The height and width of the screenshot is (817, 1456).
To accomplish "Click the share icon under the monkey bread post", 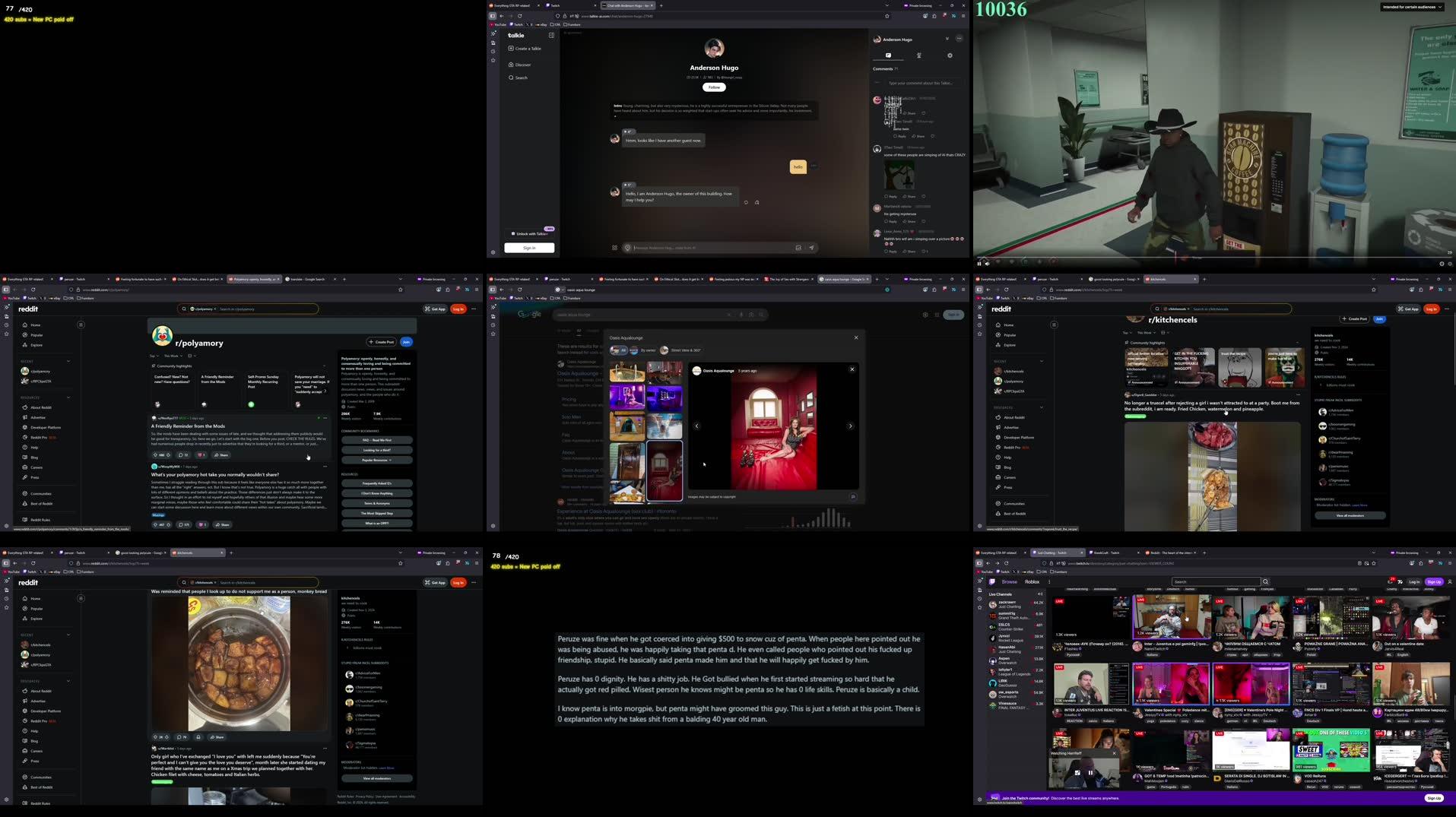I will [217, 736].
